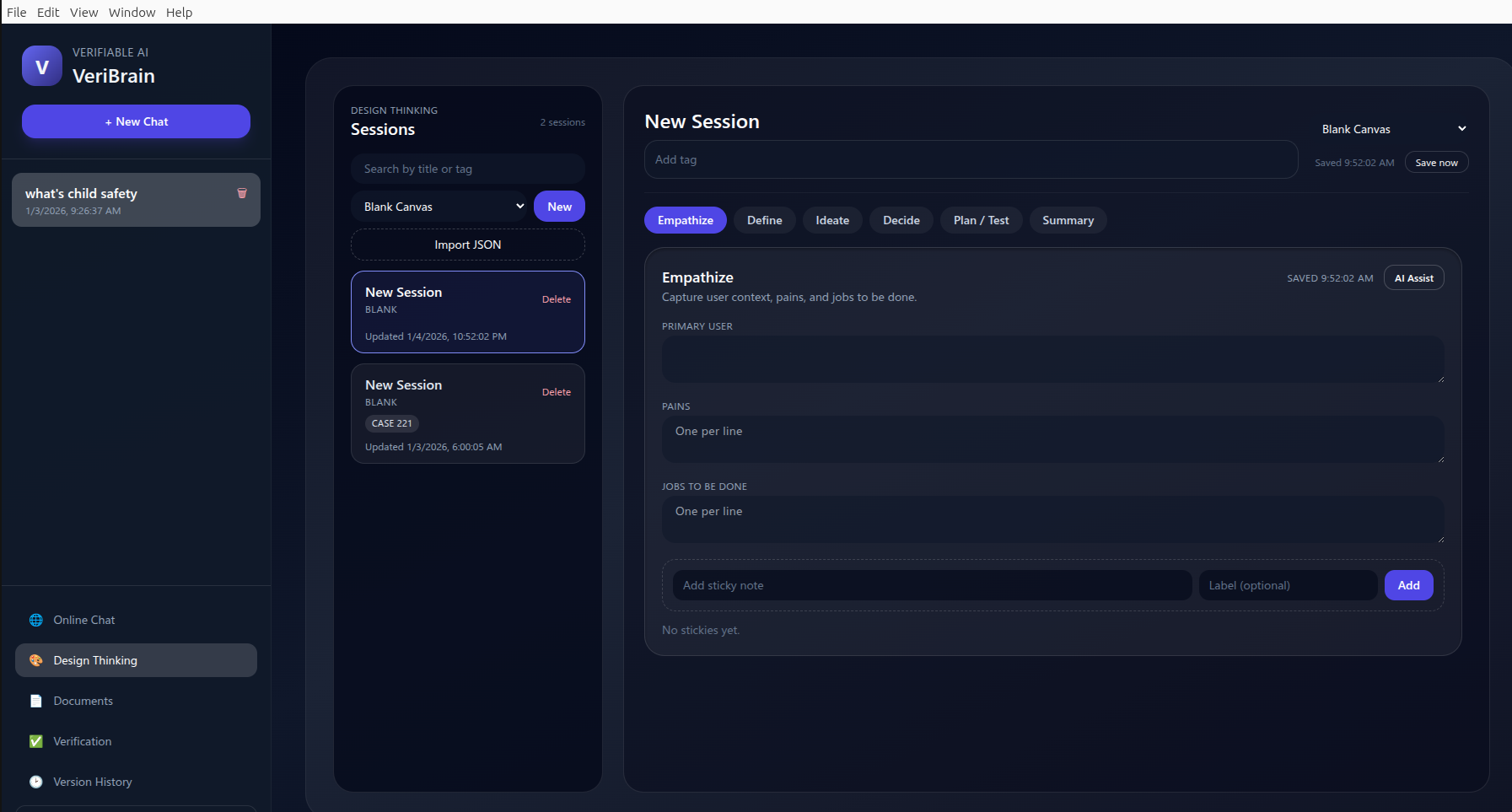Delete the session tagged CASE 221
This screenshot has height=812, width=1512.
pos(556,392)
